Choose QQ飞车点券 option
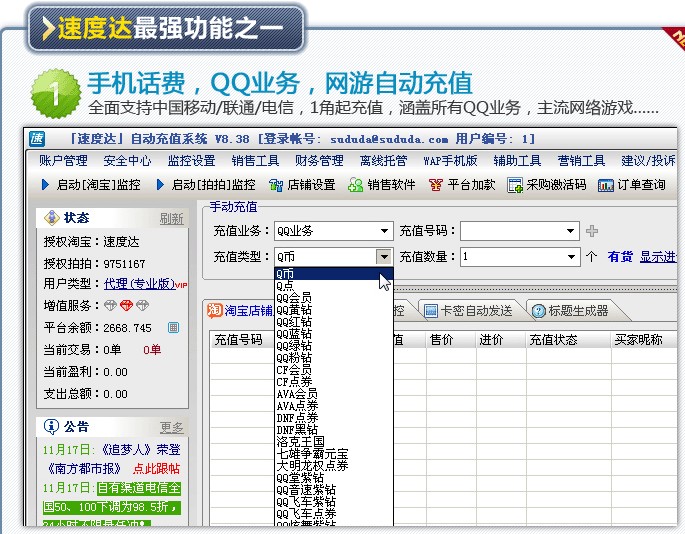Screen dimensions: 685x534 coord(334,514)
